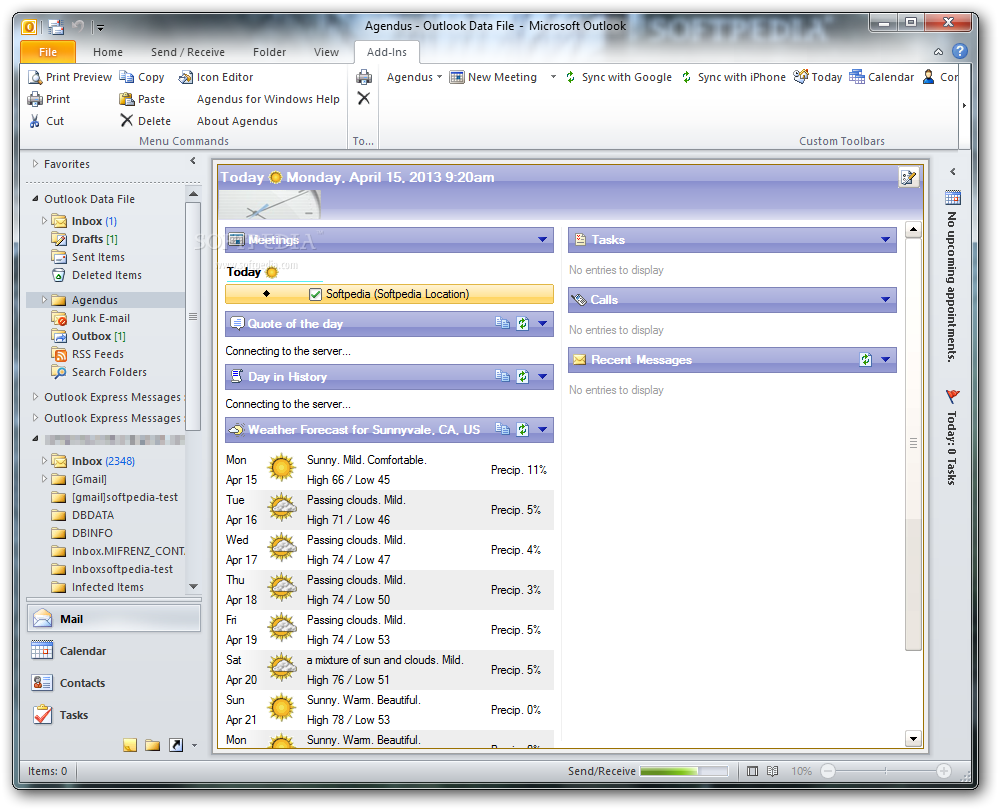Switch to Reading view in status bar
Viewport: 999px width, 810px height.
pyautogui.click(x=773, y=771)
